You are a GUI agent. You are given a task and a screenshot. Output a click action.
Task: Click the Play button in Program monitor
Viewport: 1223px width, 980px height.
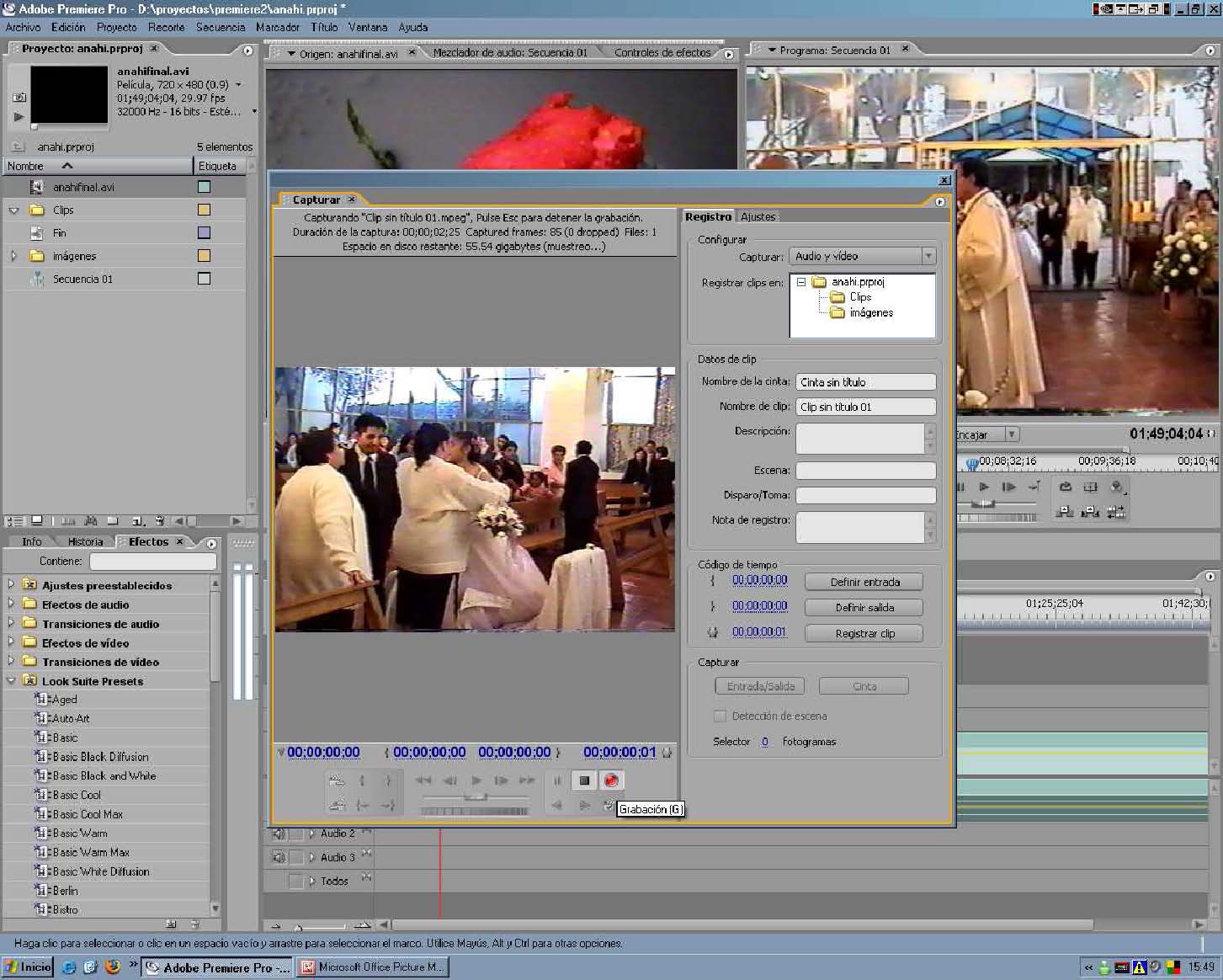[x=983, y=487]
